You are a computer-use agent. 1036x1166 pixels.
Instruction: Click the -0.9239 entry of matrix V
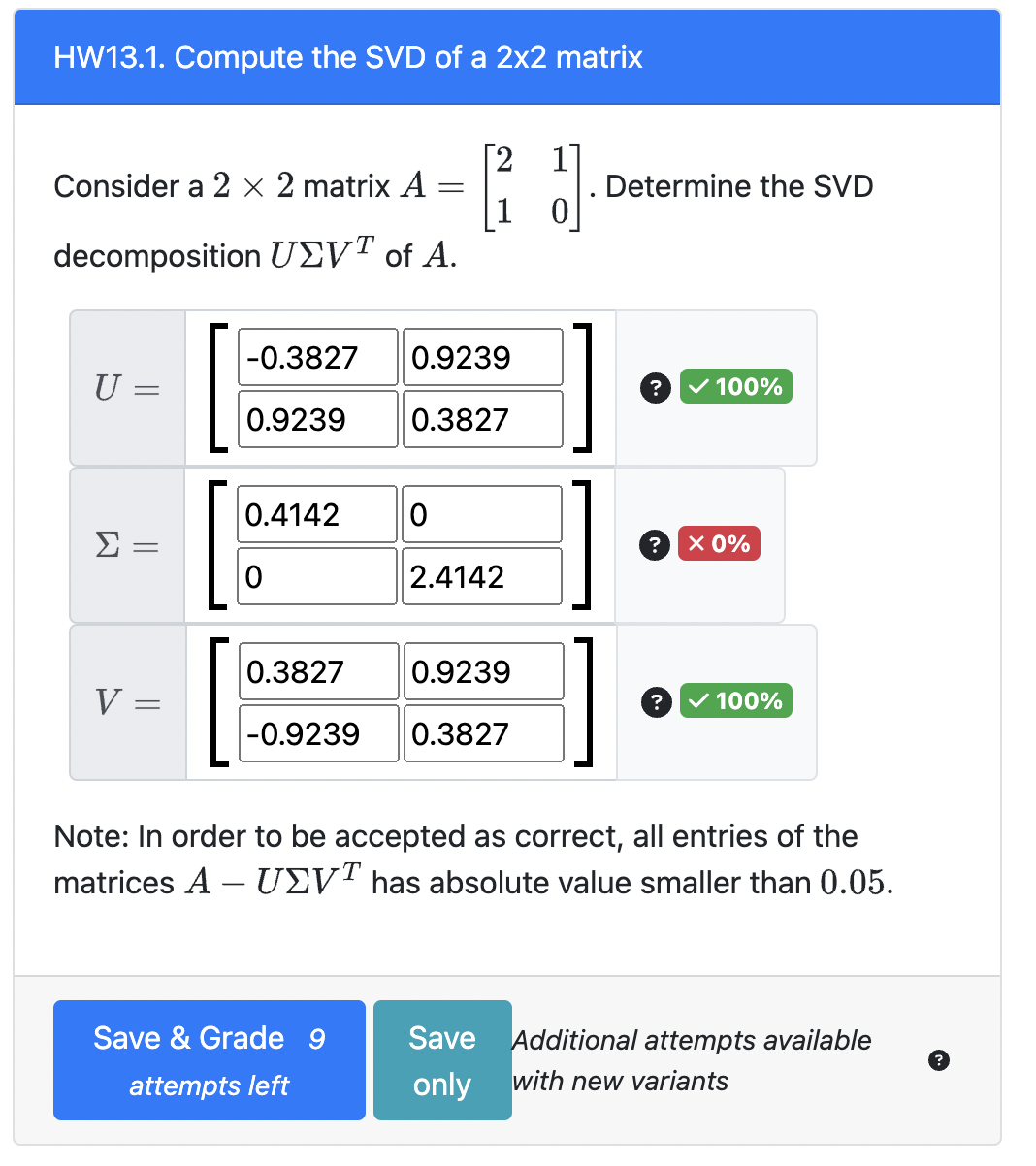click(x=317, y=733)
